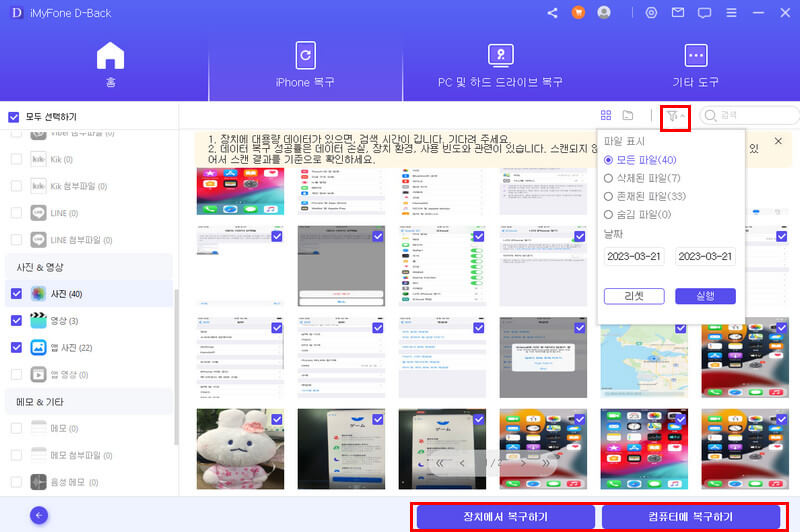Screen dimensions: 800x532
Task: Jump to first page double arrow
Action: click(x=439, y=463)
